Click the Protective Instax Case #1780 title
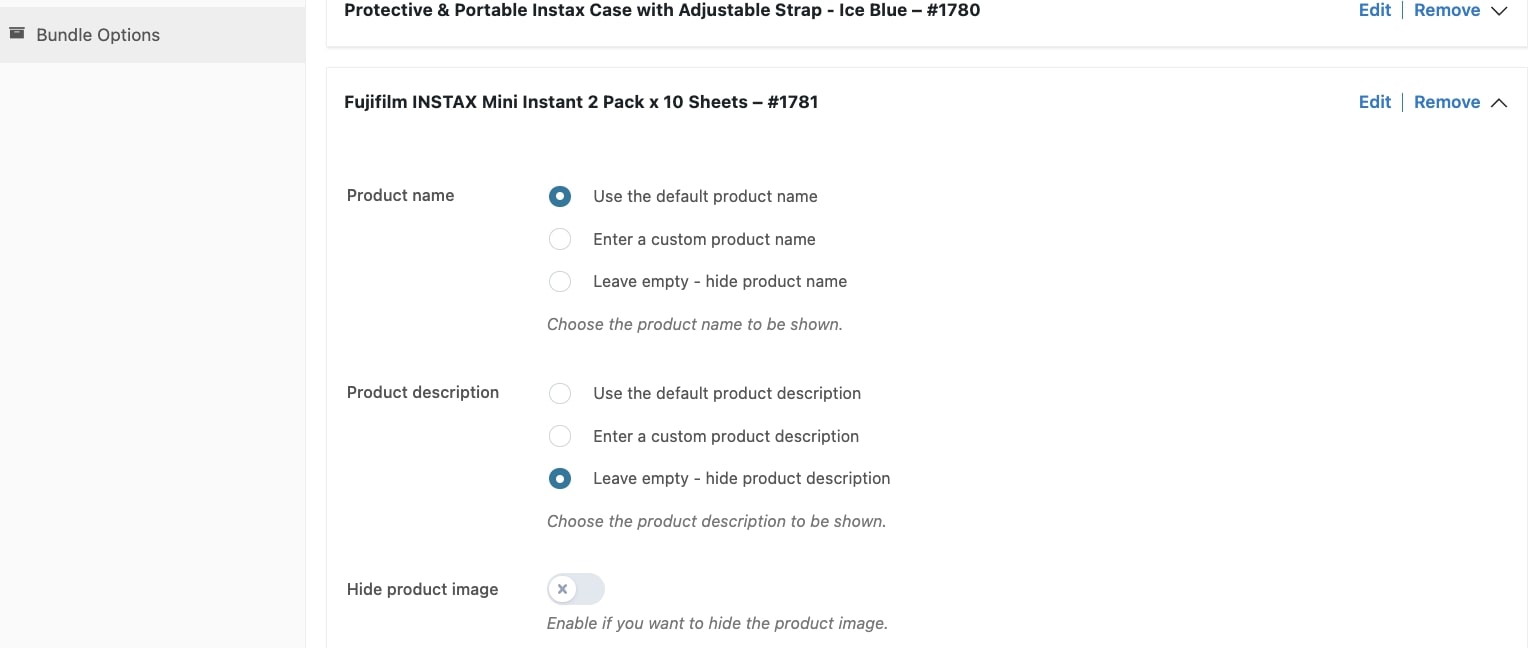This screenshot has height=648, width=1528. (662, 10)
